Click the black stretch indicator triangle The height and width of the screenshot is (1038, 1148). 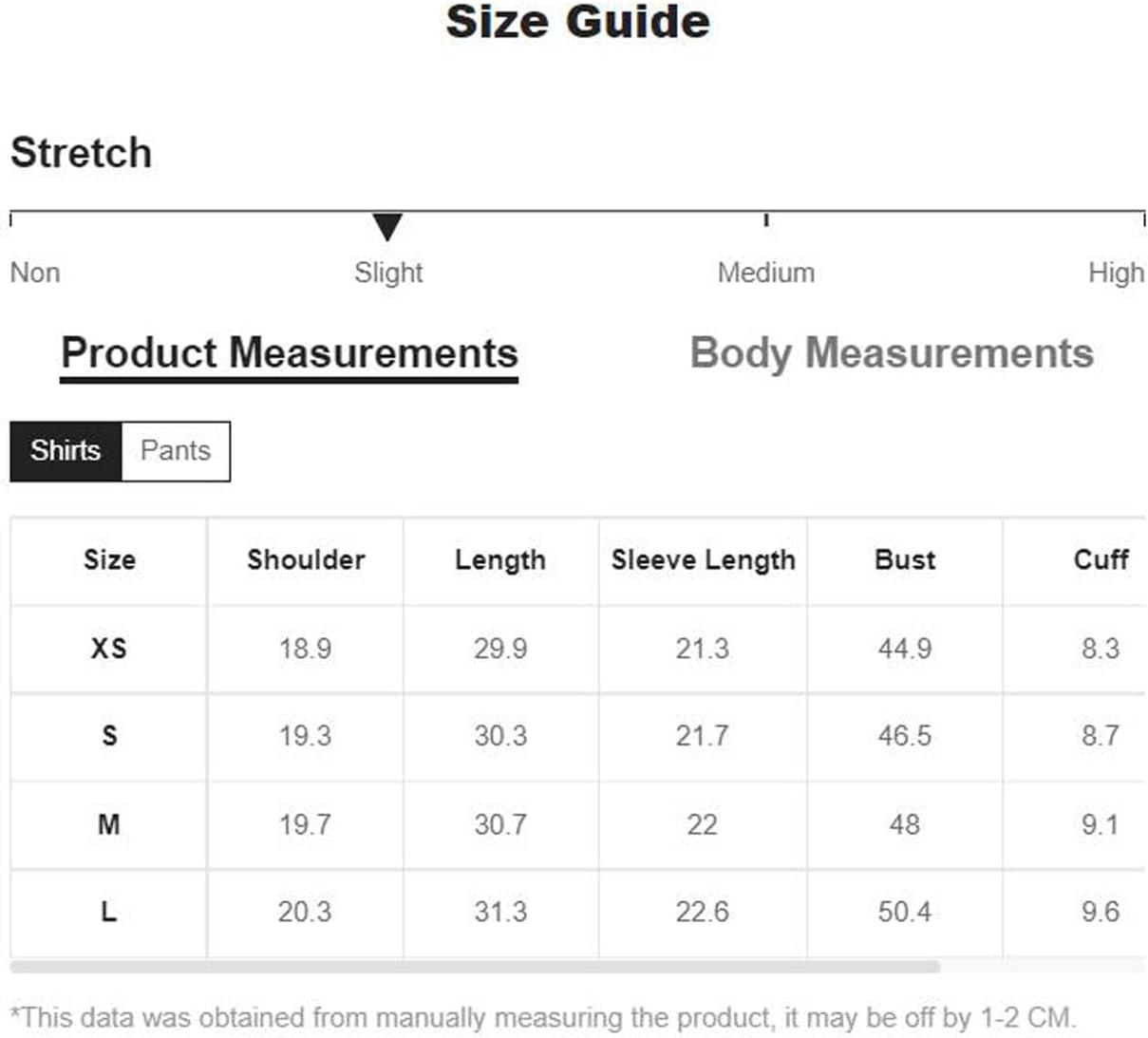[387, 227]
